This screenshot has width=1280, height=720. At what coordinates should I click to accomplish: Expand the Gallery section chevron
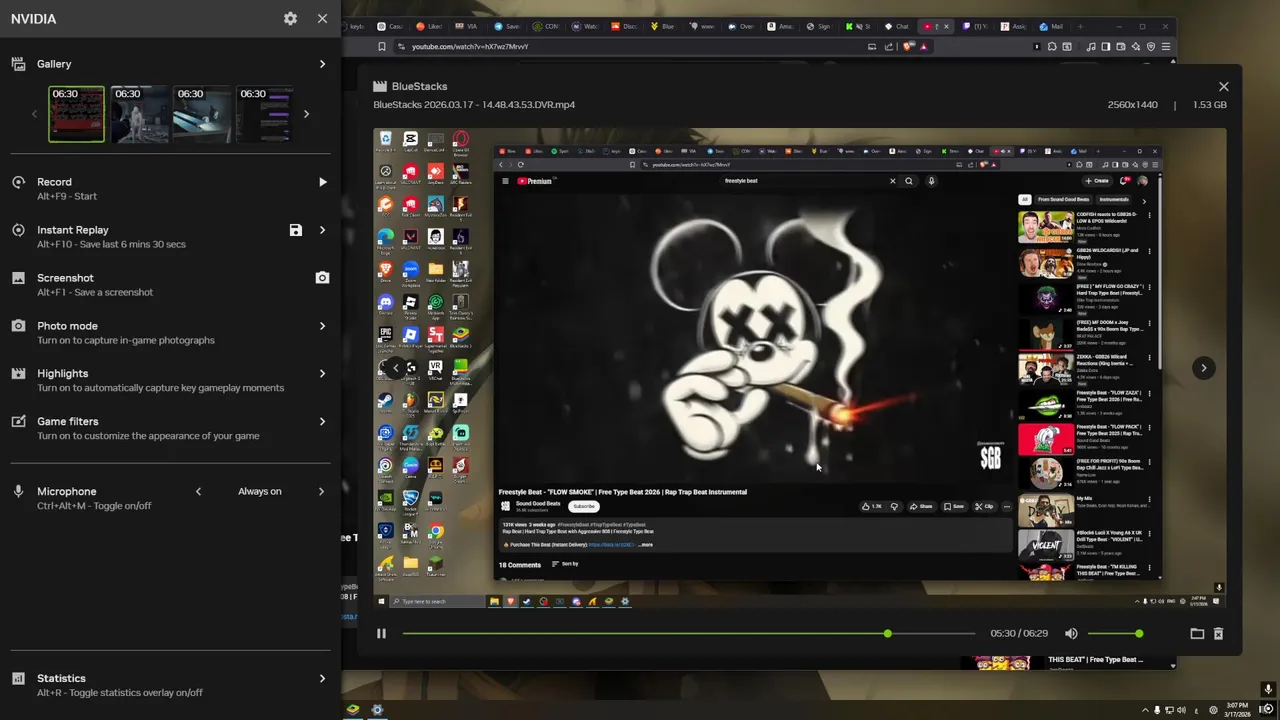[322, 64]
